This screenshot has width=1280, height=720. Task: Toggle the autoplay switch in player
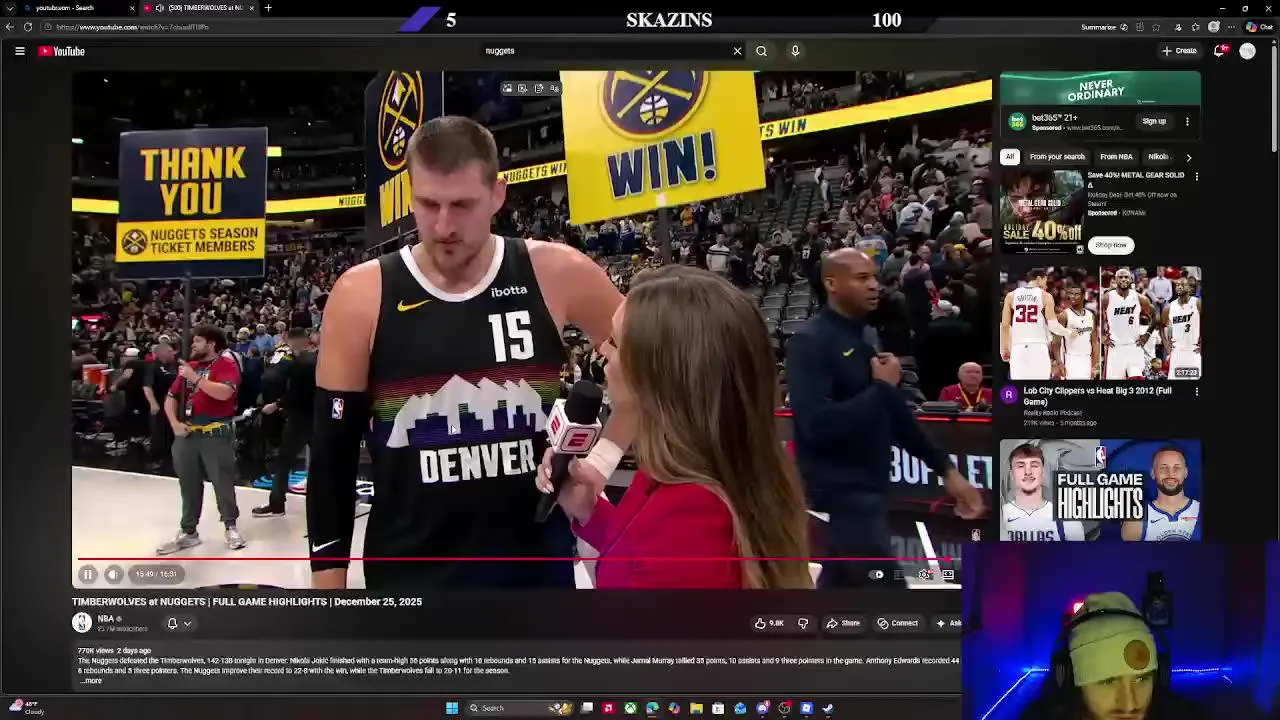(x=877, y=574)
